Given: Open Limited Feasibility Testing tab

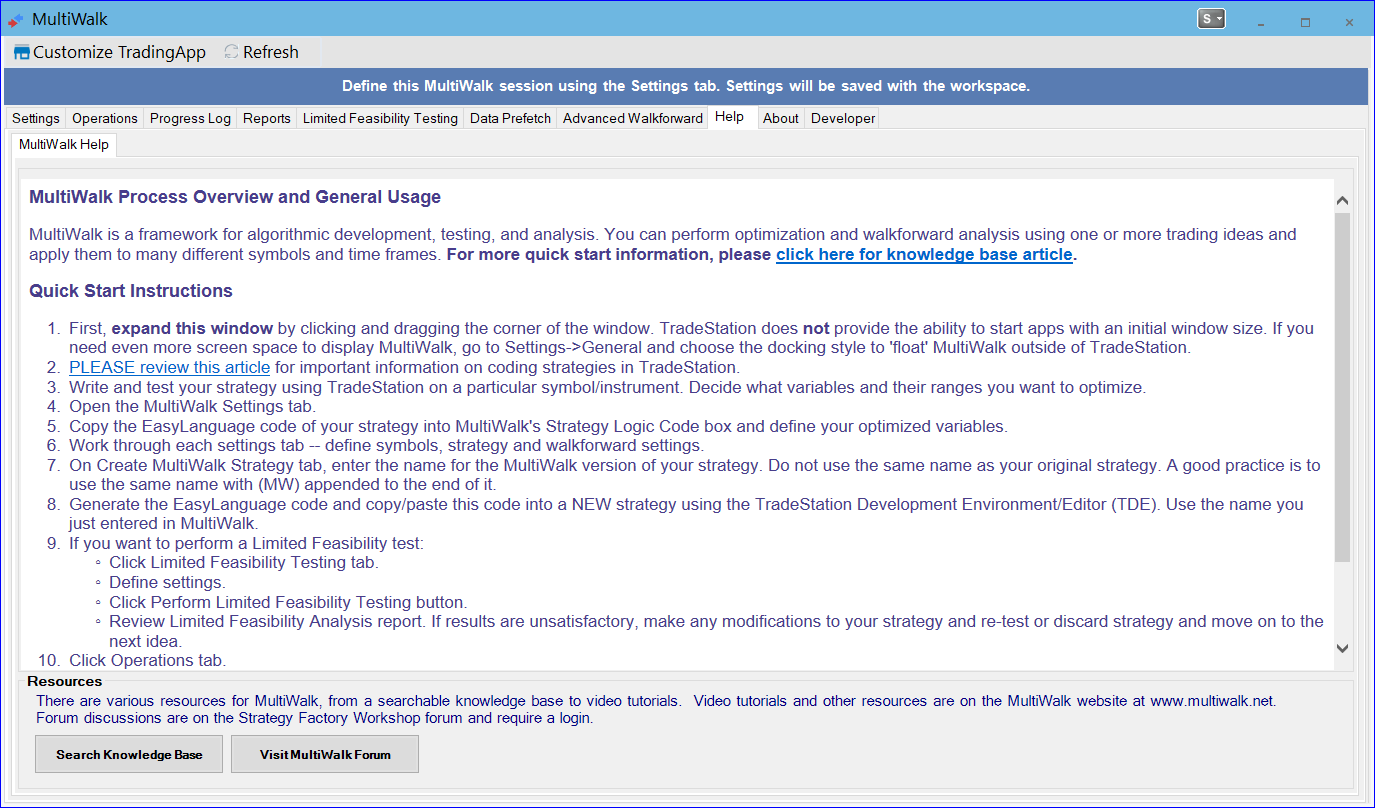Looking at the screenshot, I should click(380, 118).
